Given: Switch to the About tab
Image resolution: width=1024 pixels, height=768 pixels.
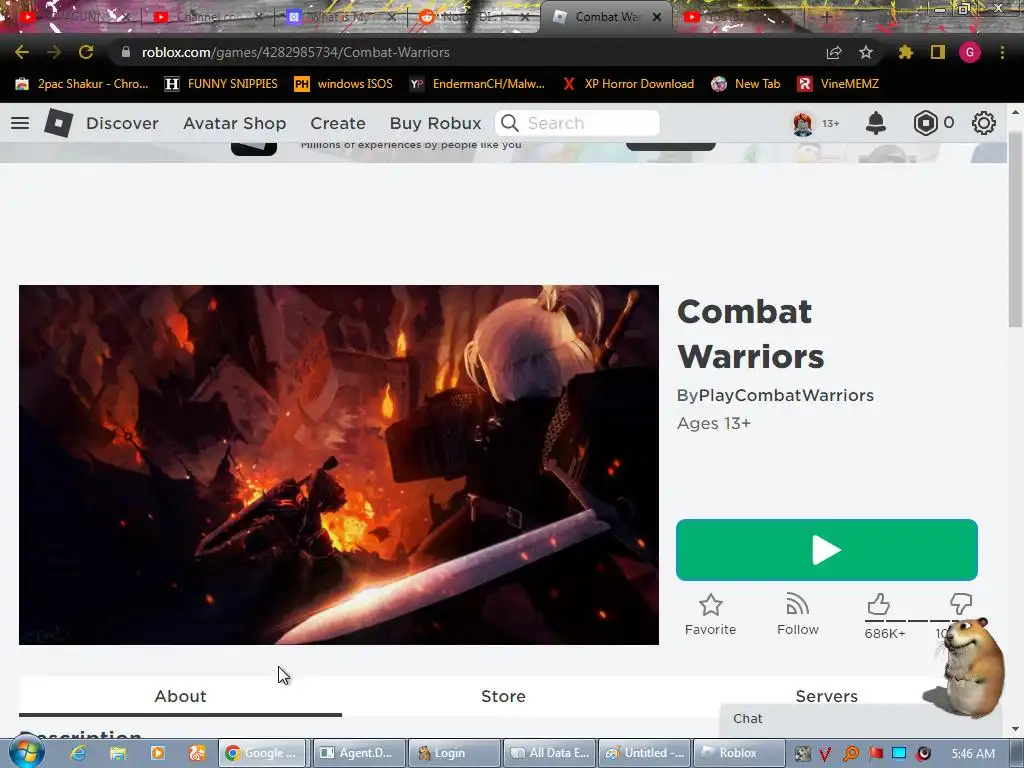Looking at the screenshot, I should click(x=180, y=696).
